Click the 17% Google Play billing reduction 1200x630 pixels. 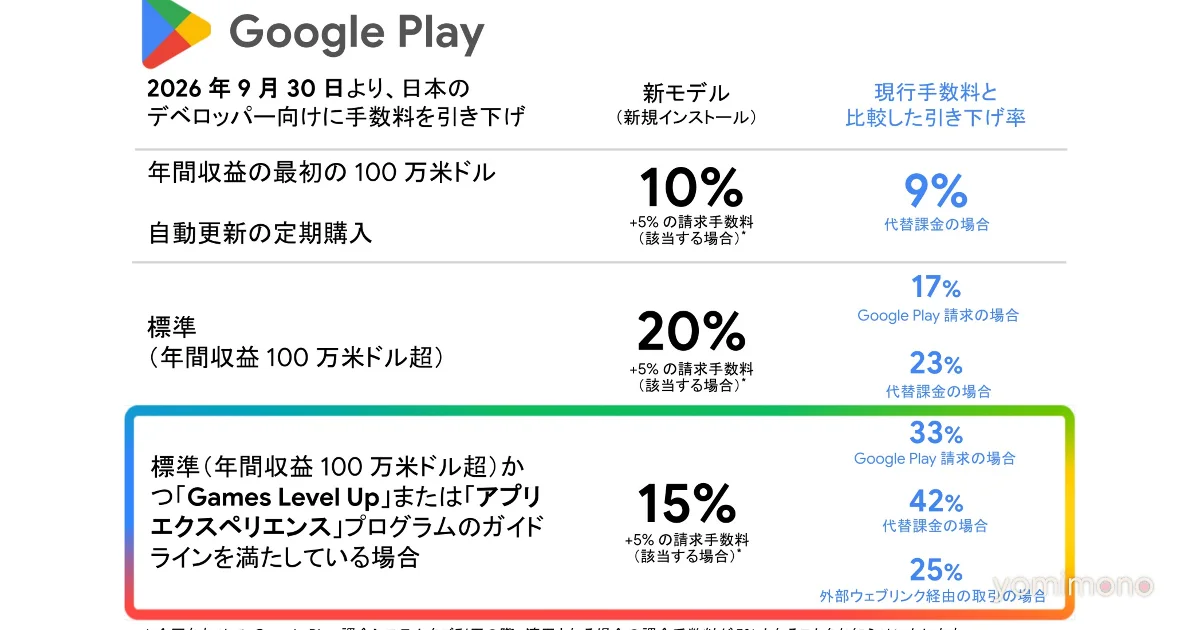[x=936, y=287]
